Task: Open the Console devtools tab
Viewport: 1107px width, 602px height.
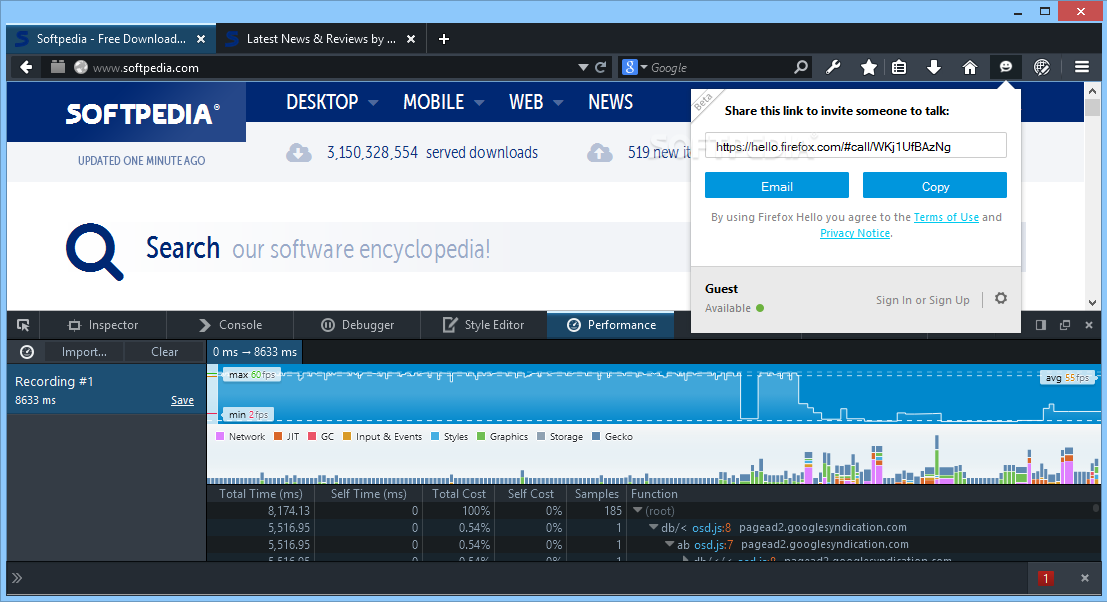Action: (230, 325)
